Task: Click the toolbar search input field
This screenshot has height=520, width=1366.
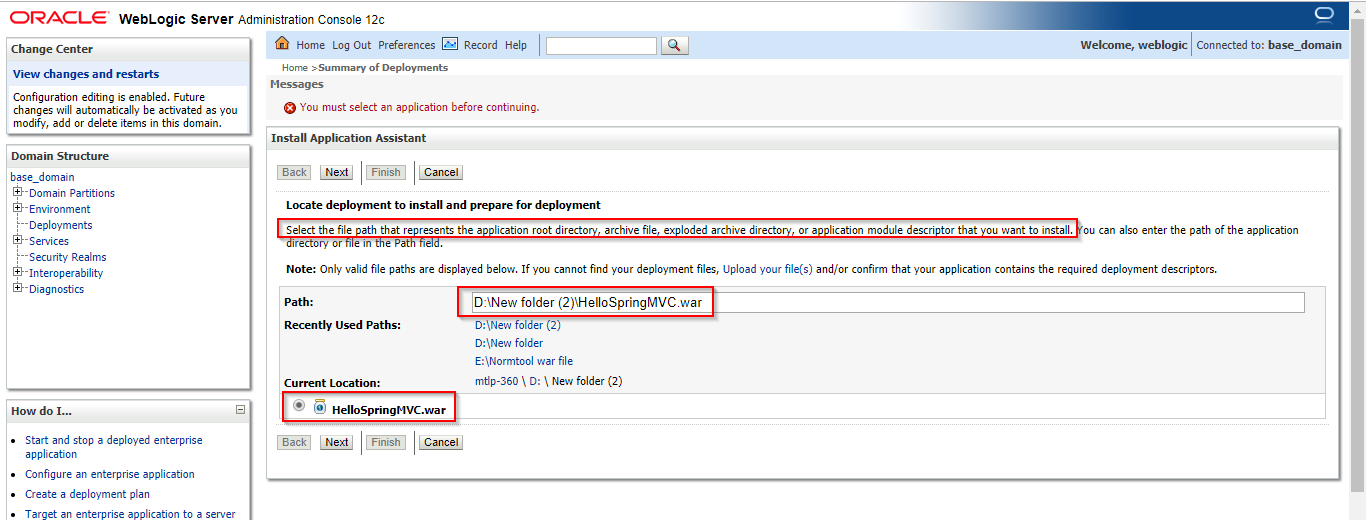Action: [601, 45]
